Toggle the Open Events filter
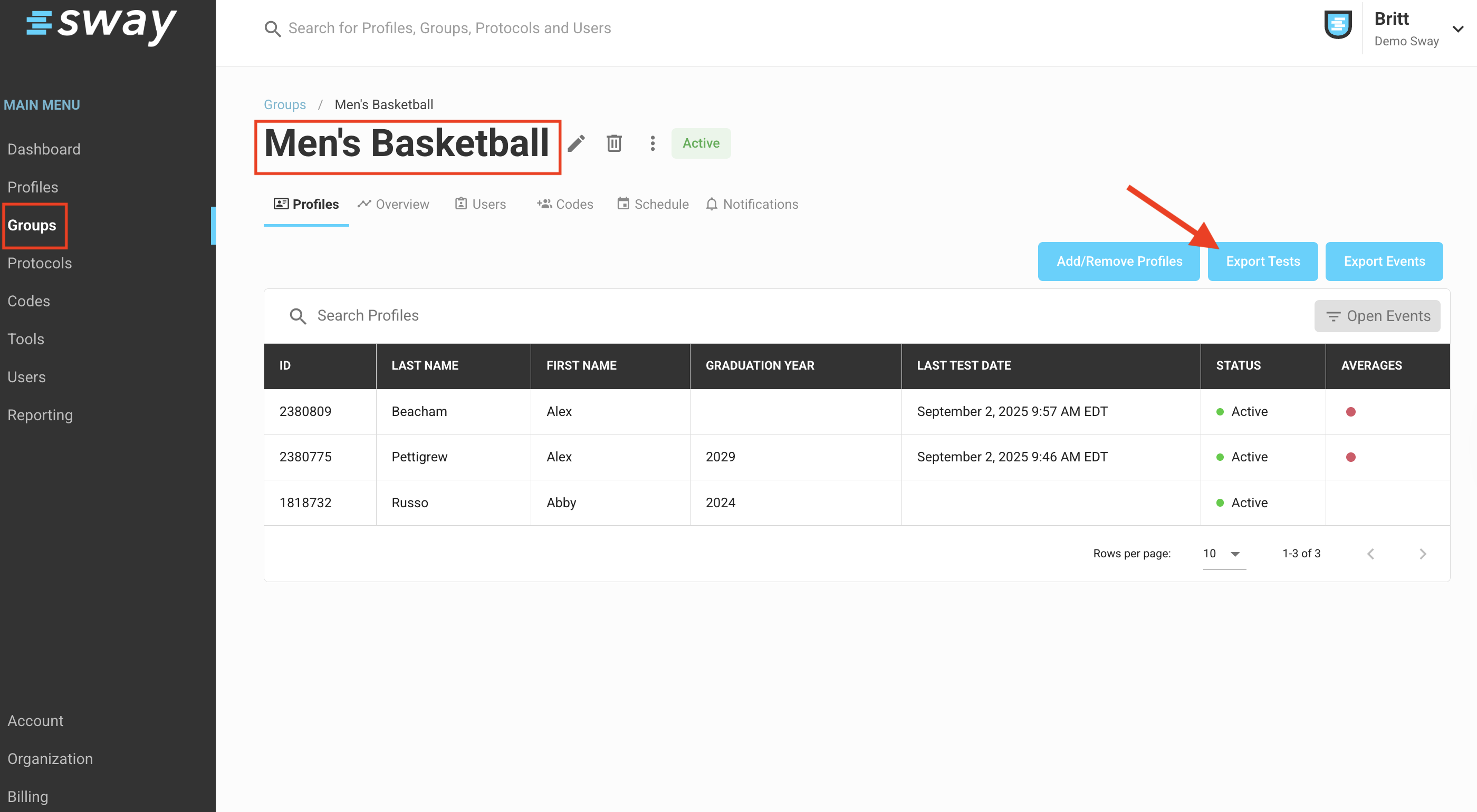 [x=1377, y=316]
